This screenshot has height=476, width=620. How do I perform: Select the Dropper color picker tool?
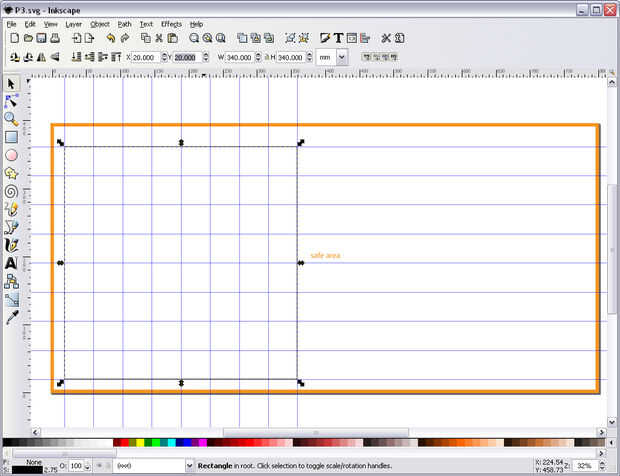pyautogui.click(x=11, y=317)
